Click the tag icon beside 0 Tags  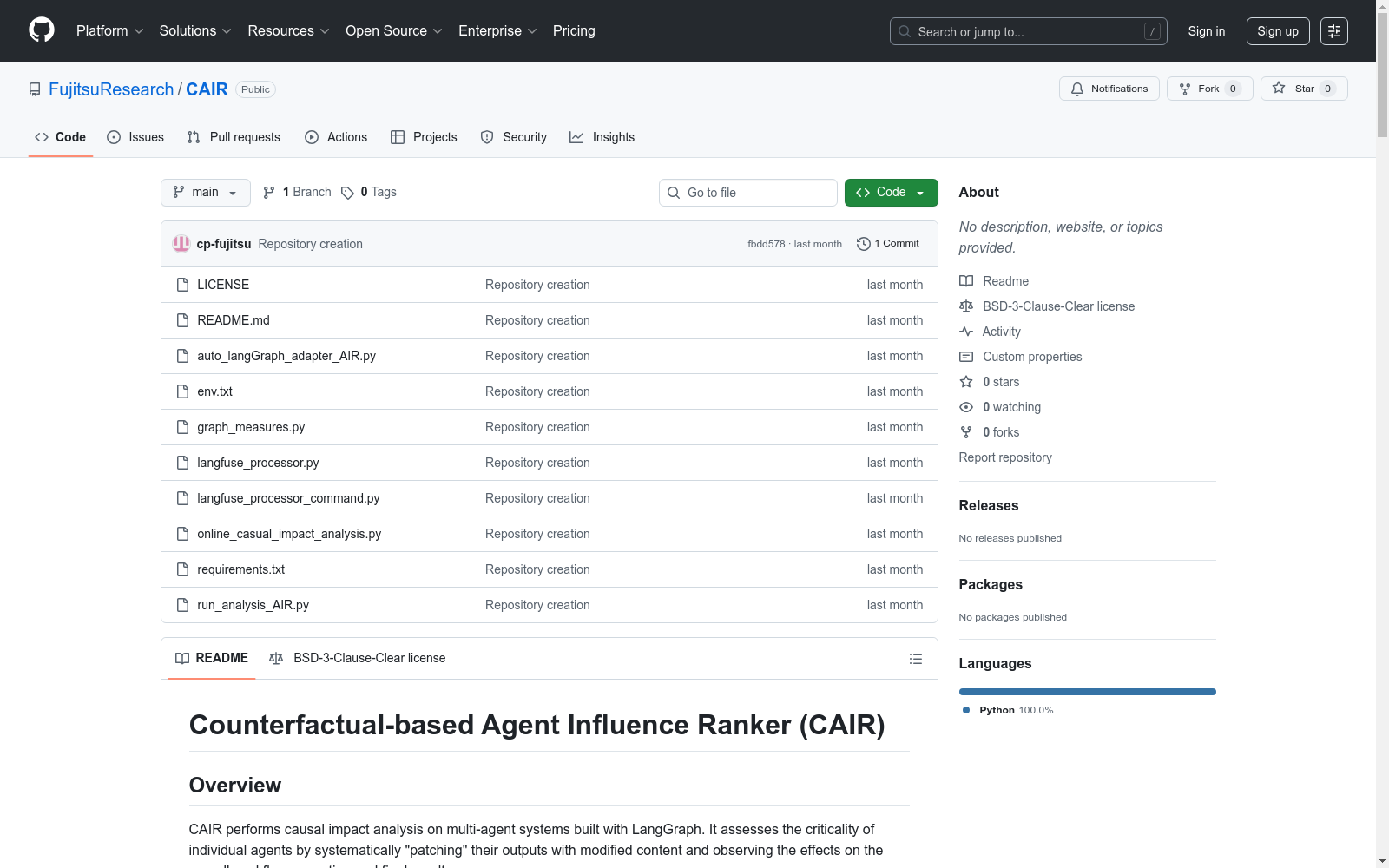pos(347,193)
